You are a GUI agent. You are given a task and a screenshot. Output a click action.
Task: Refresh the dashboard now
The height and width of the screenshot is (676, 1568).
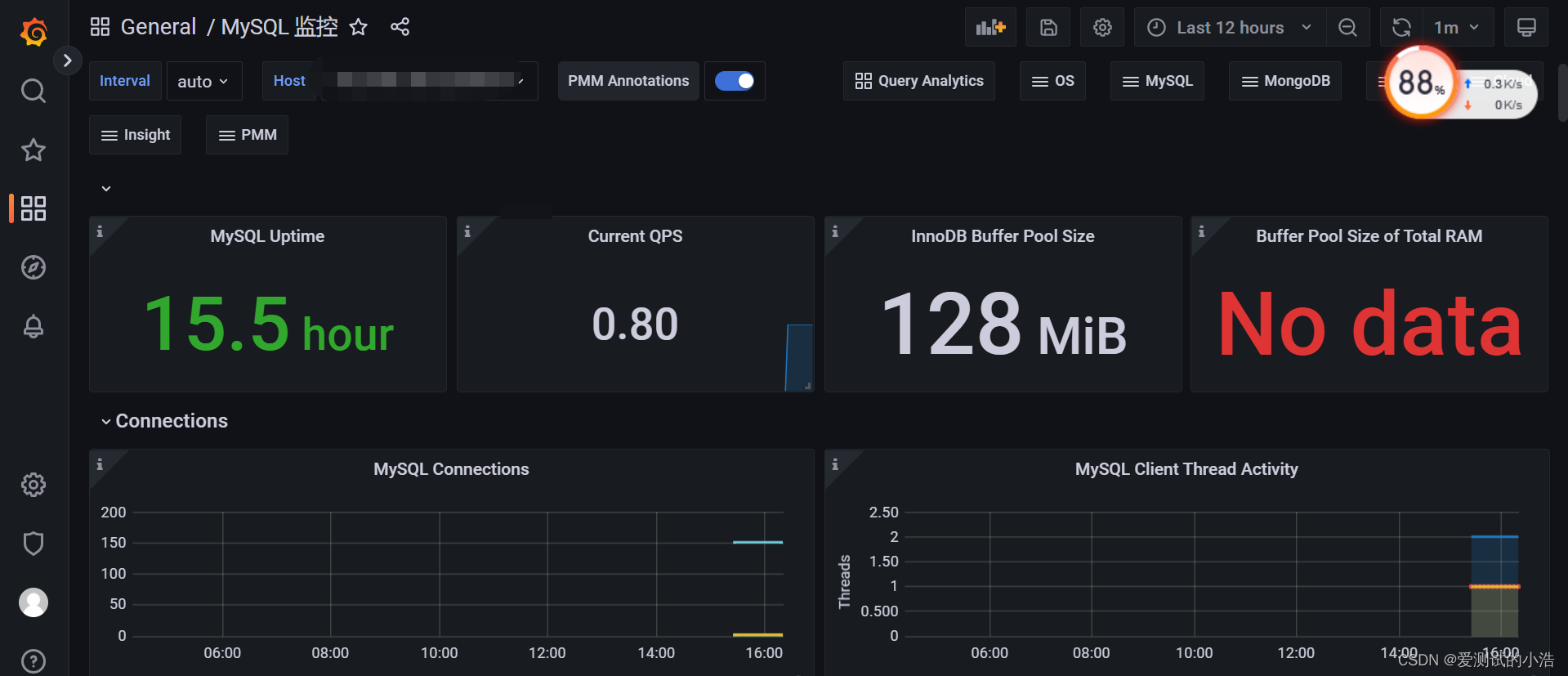click(1401, 28)
